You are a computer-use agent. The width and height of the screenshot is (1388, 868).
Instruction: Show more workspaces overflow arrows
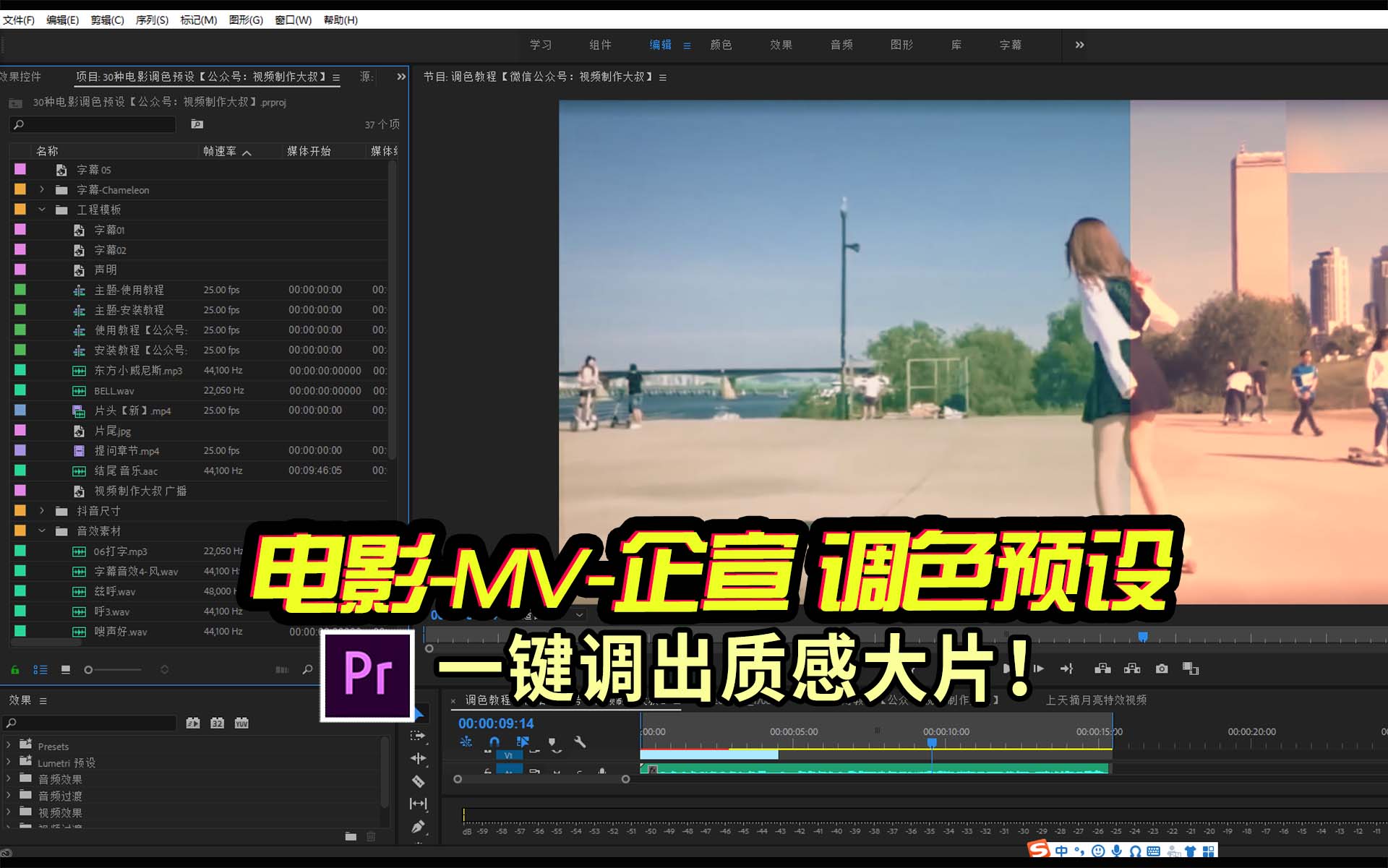(1079, 45)
